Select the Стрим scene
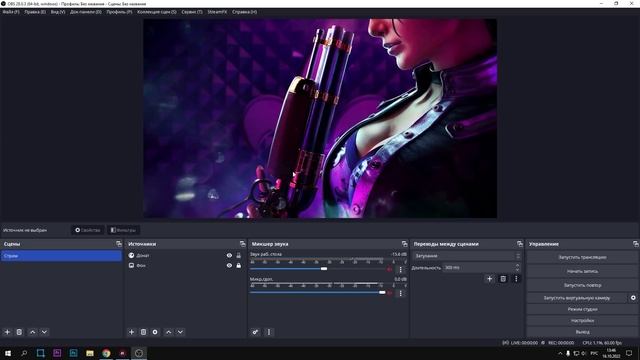 pos(61,256)
